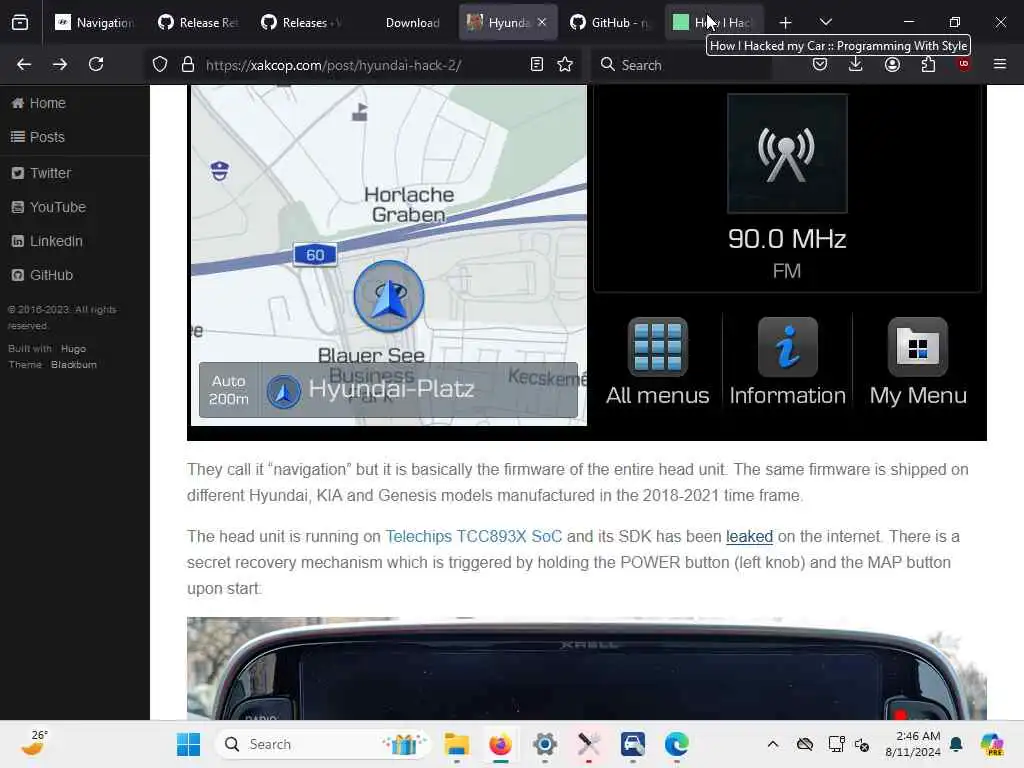1024x768 pixels.
Task: Close the active Hyundai tab
Action: [542, 22]
